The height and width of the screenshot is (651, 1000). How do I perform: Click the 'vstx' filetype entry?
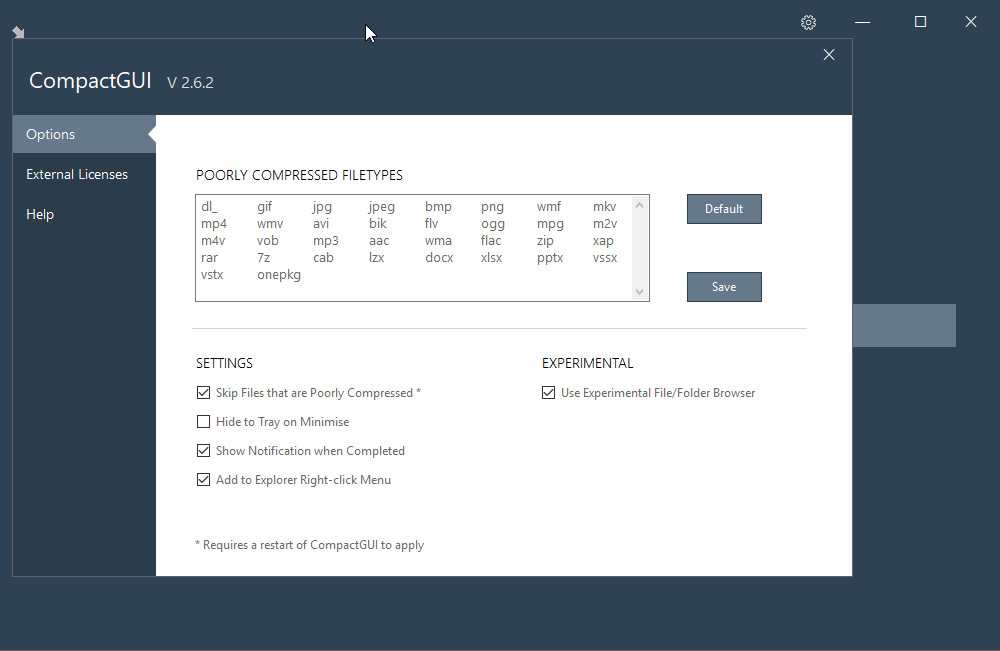(x=212, y=275)
